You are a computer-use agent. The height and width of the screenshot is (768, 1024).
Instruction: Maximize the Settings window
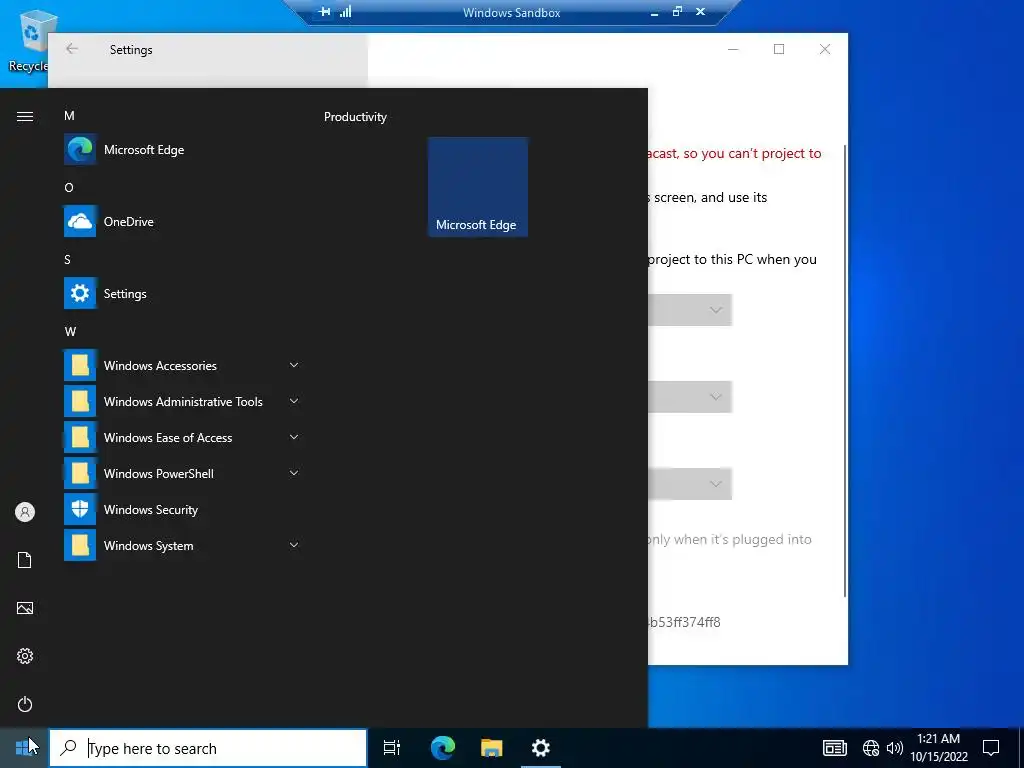(778, 49)
